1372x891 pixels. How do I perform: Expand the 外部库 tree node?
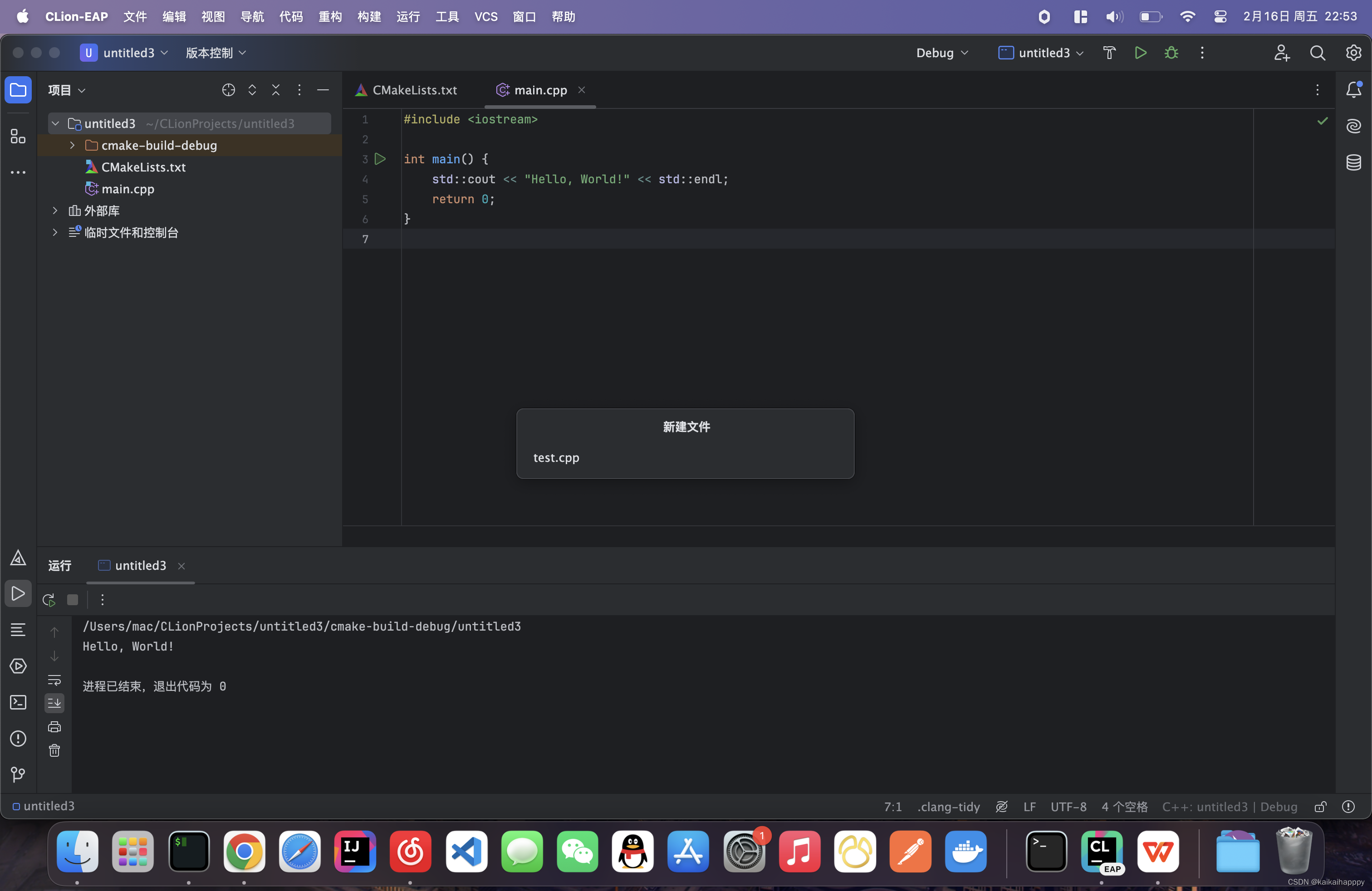click(x=55, y=211)
